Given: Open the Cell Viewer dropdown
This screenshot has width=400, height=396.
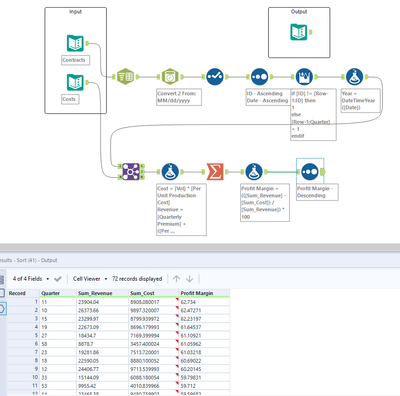Looking at the screenshot, I should tap(90, 279).
